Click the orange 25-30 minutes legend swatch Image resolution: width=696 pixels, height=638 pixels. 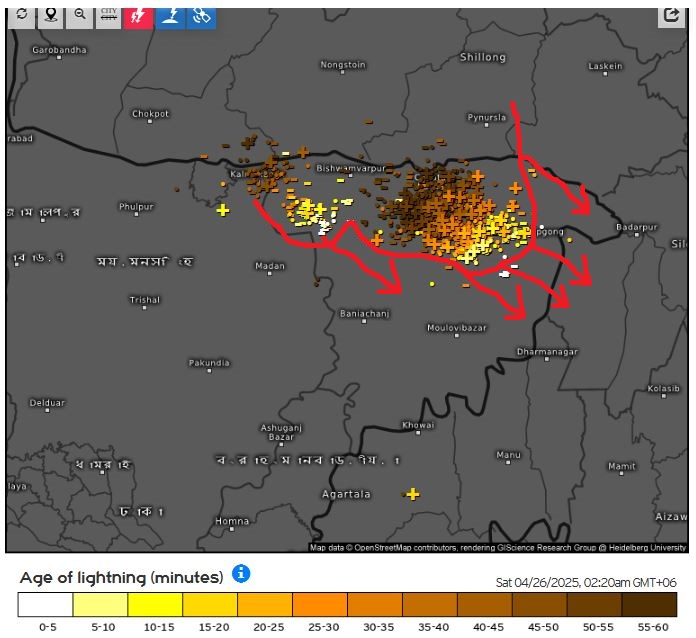click(x=320, y=604)
